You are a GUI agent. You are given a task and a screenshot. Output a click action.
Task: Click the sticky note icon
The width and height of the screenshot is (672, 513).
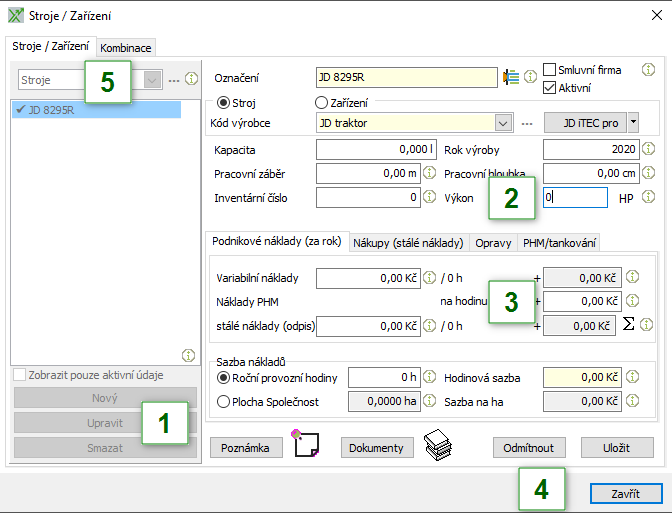305,444
